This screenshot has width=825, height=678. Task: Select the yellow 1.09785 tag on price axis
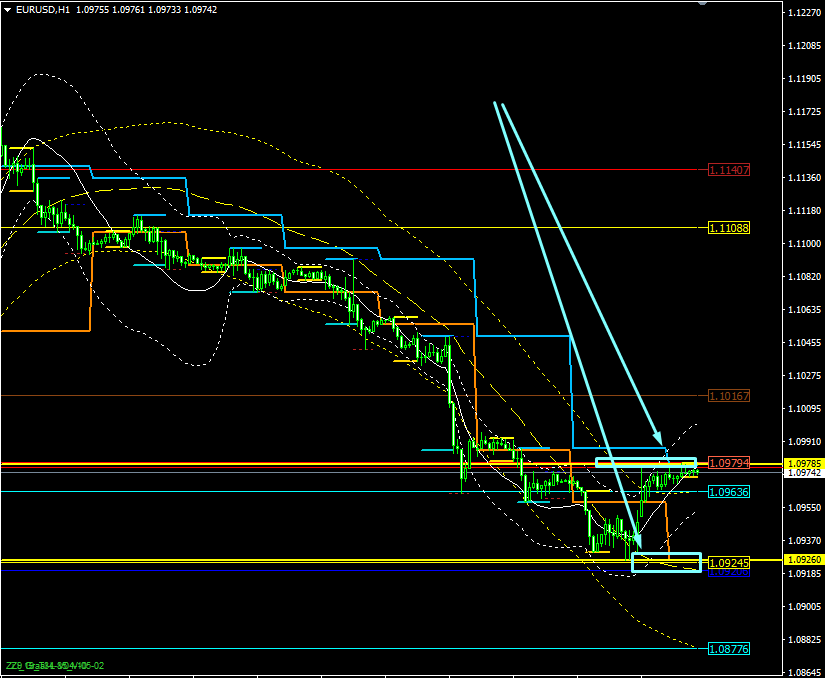tap(804, 463)
